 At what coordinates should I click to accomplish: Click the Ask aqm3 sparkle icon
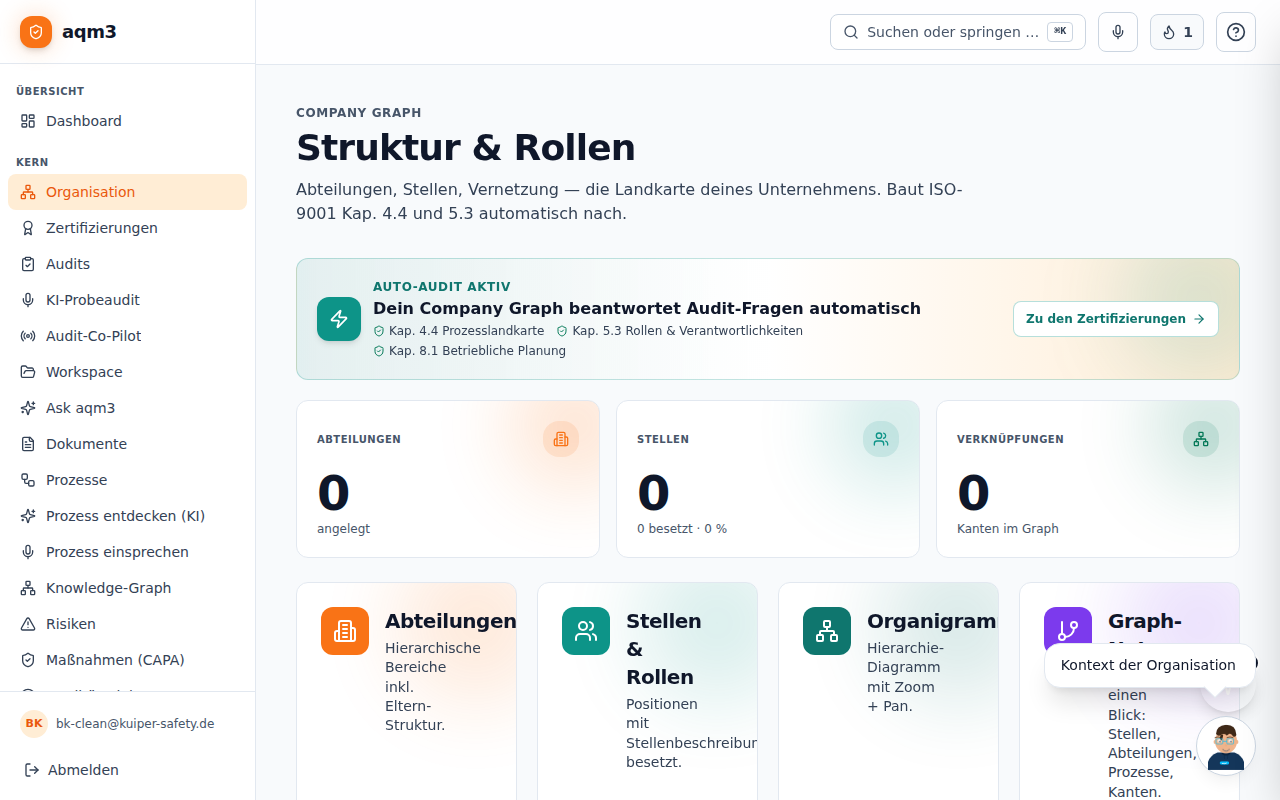pyautogui.click(x=28, y=408)
